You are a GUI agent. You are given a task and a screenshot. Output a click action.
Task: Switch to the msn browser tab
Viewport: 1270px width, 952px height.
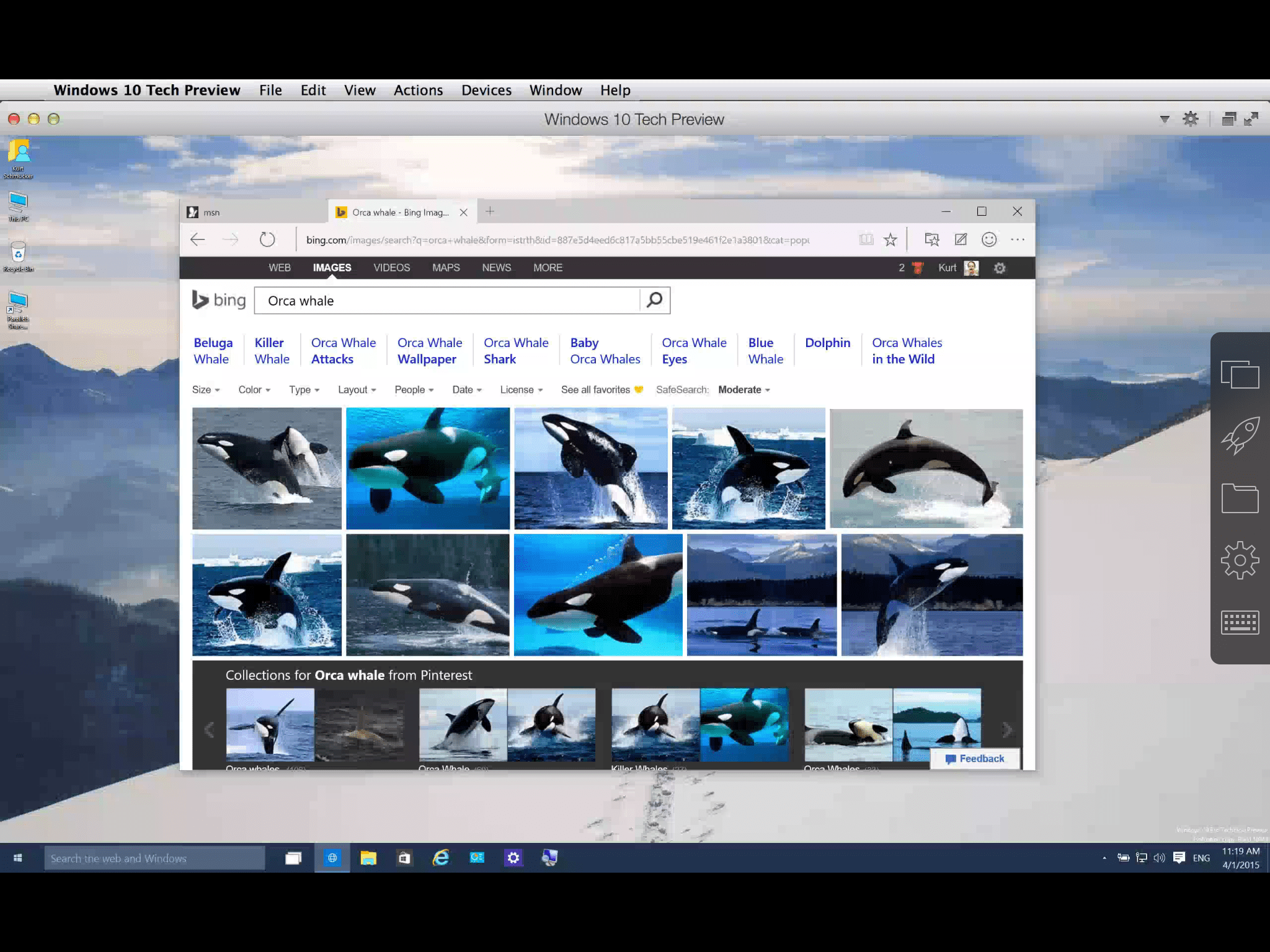pyautogui.click(x=254, y=212)
